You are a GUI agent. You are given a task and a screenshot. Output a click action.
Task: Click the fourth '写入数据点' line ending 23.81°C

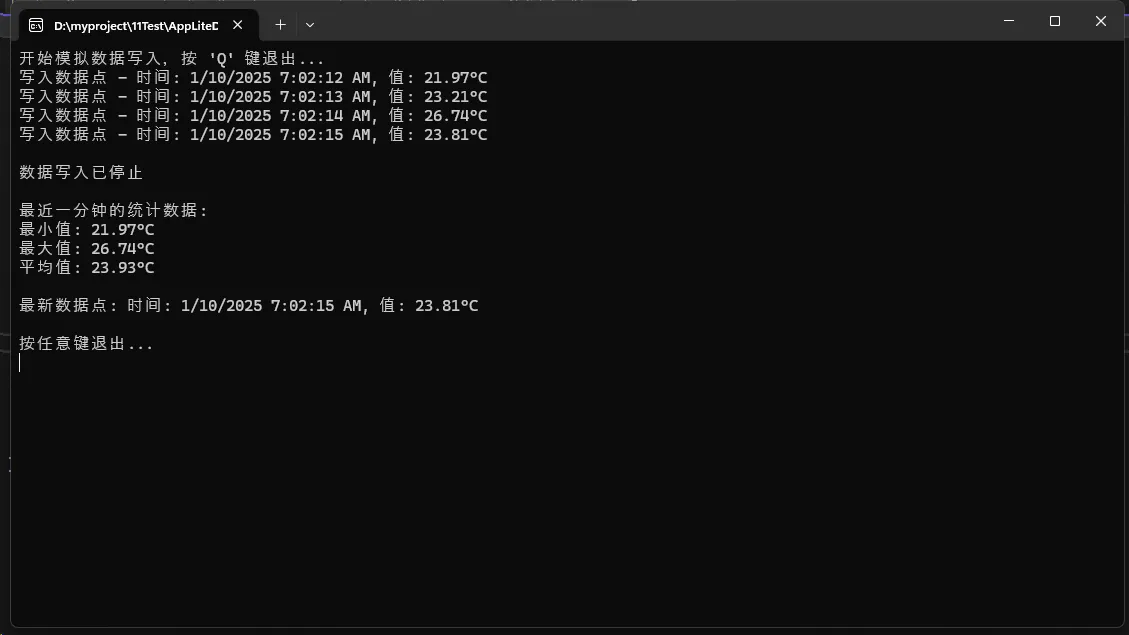click(253, 135)
